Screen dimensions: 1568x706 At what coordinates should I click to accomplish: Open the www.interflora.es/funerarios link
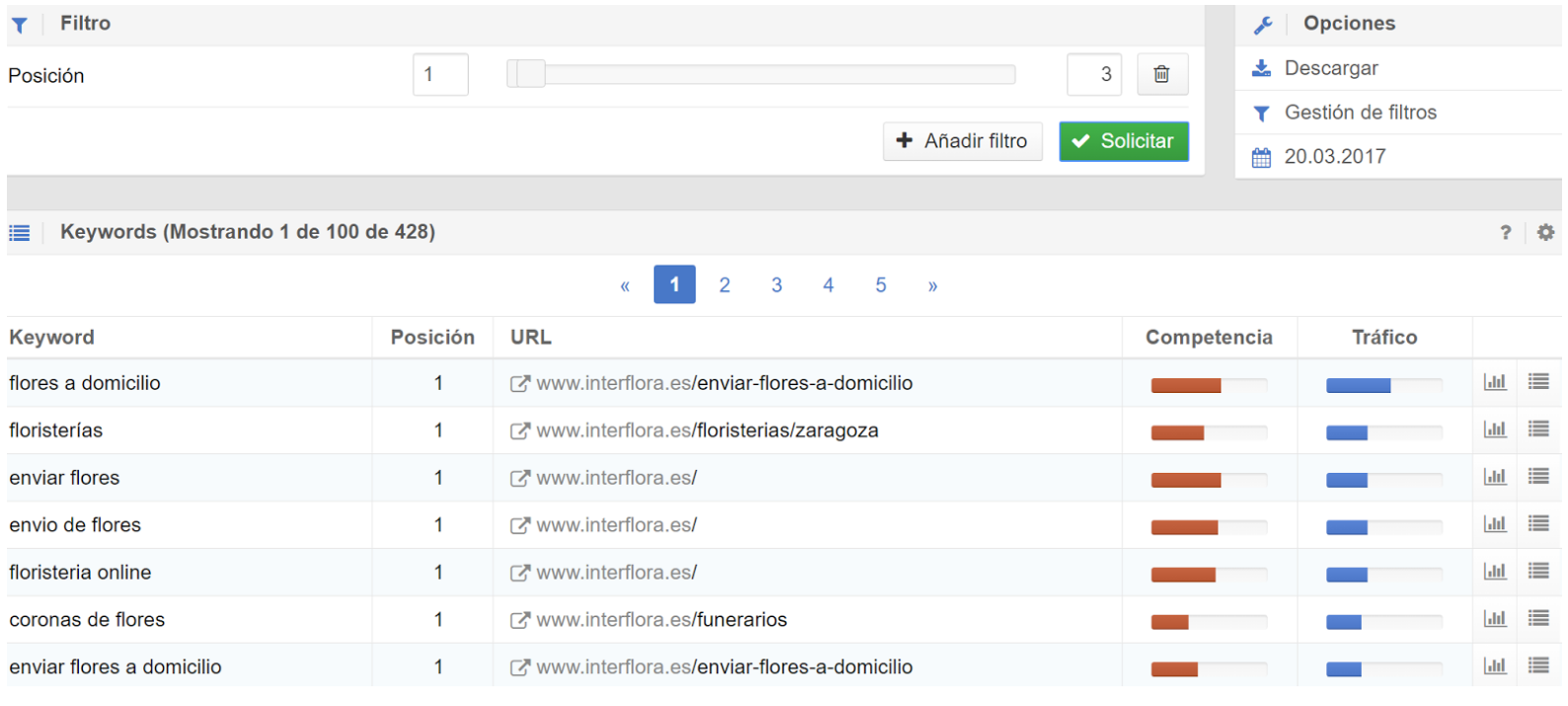(x=661, y=620)
